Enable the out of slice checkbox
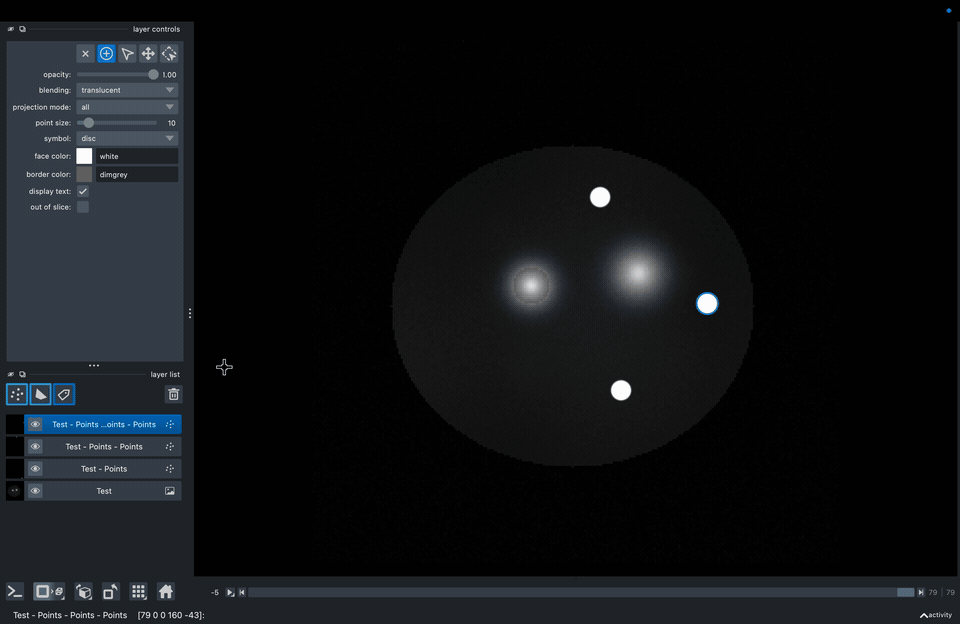Image resolution: width=960 pixels, height=624 pixels. tap(83, 207)
